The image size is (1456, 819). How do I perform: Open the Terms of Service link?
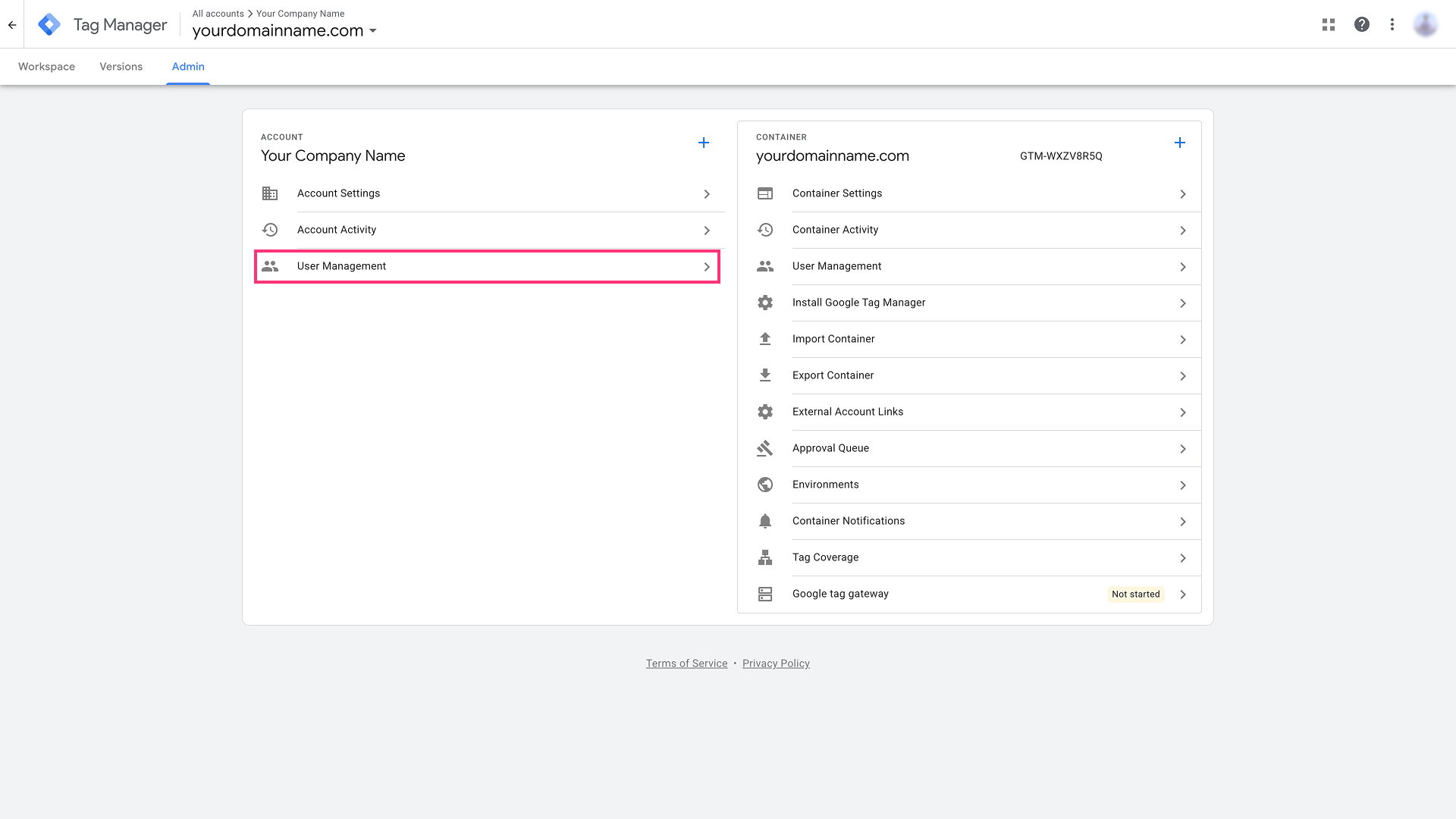click(686, 664)
